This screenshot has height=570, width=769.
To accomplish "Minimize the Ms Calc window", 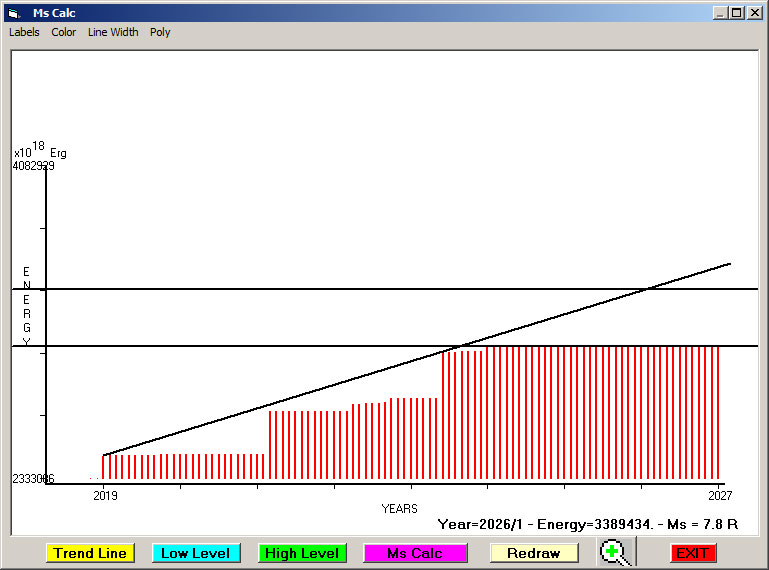I will (x=719, y=13).
